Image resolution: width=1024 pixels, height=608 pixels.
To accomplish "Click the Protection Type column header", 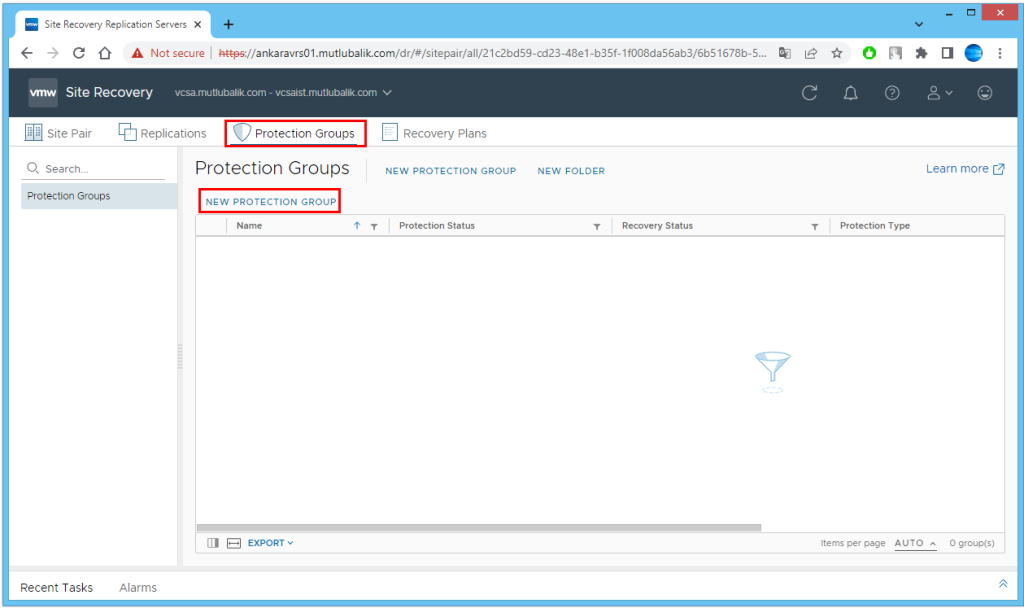I will [x=874, y=225].
